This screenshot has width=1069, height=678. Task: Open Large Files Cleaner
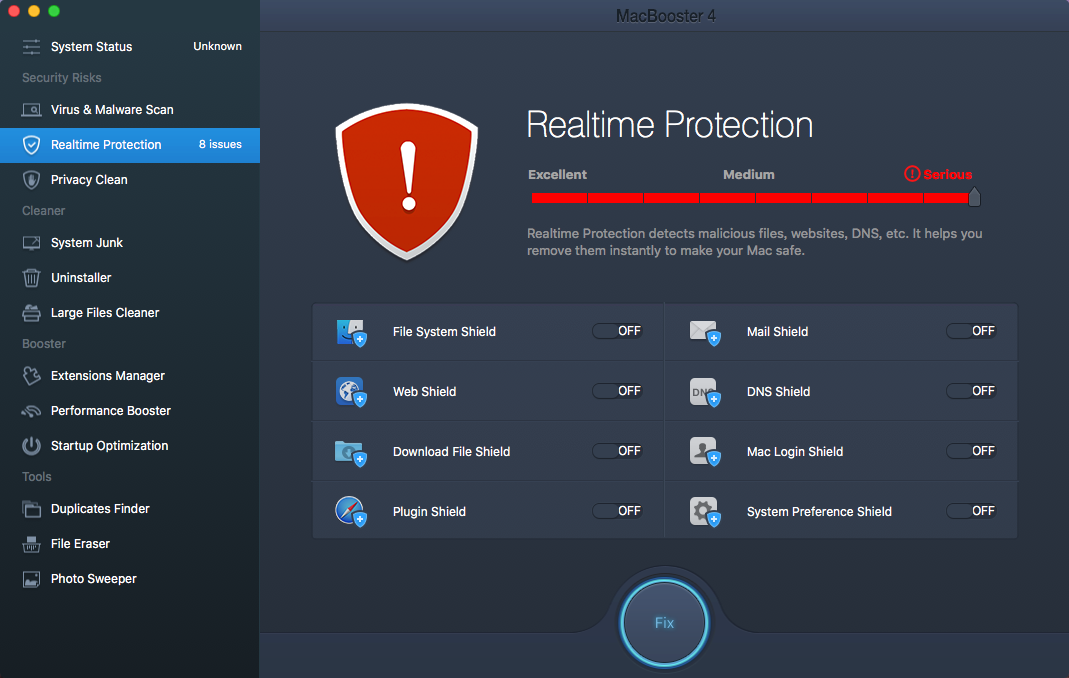click(x=130, y=313)
